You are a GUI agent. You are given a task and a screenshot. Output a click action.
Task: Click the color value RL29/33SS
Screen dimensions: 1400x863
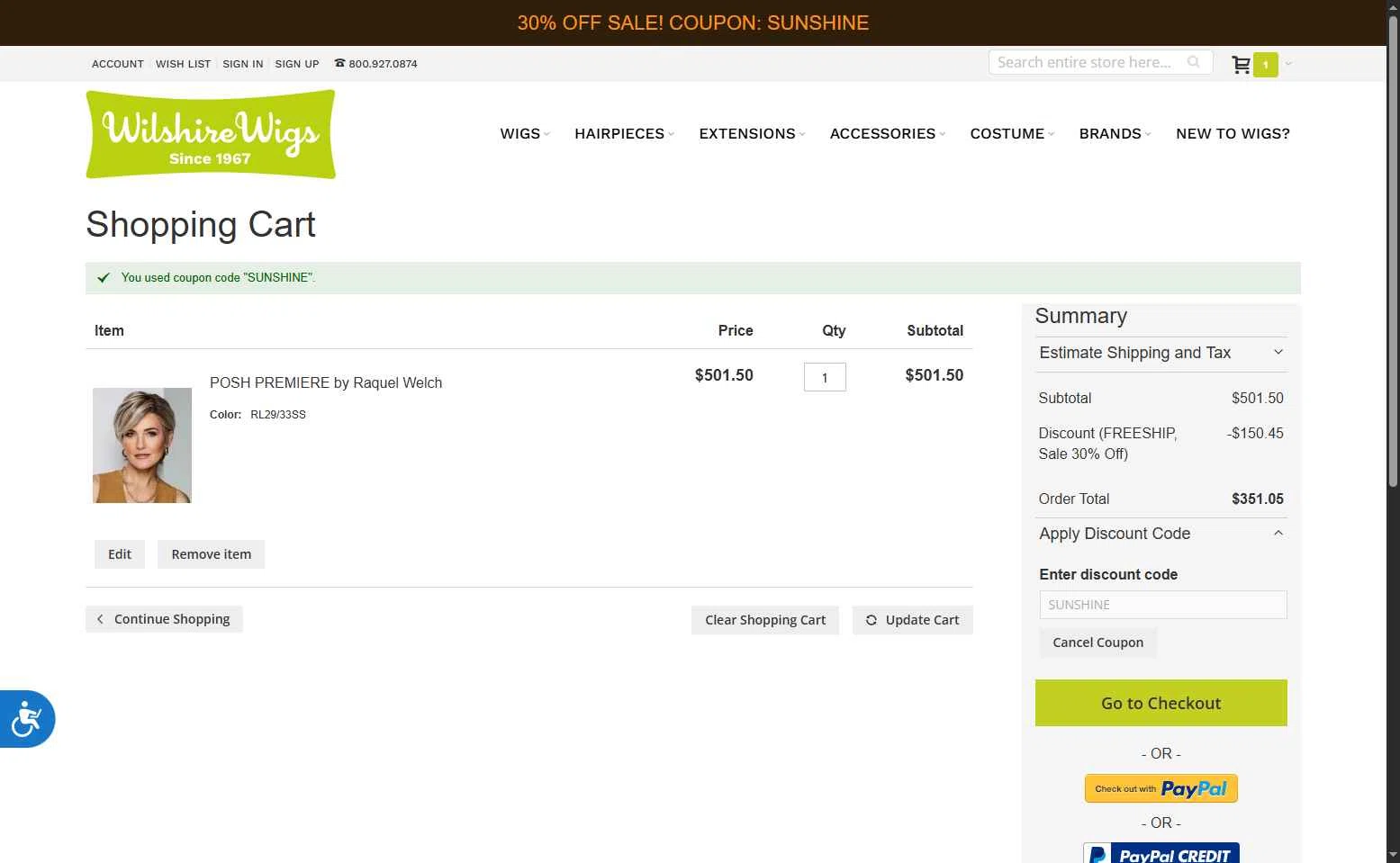(278, 415)
